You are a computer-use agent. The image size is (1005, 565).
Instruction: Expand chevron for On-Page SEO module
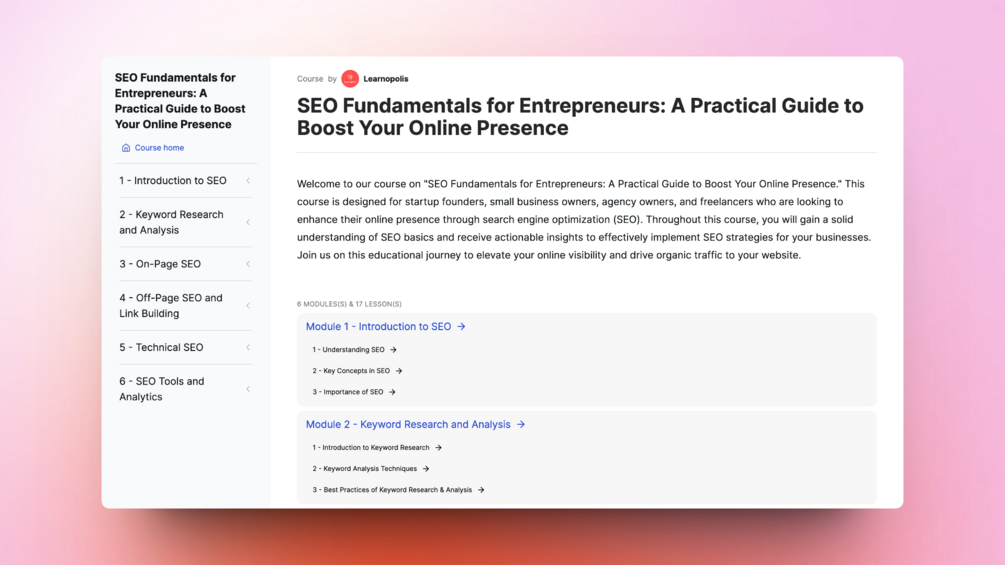248,264
